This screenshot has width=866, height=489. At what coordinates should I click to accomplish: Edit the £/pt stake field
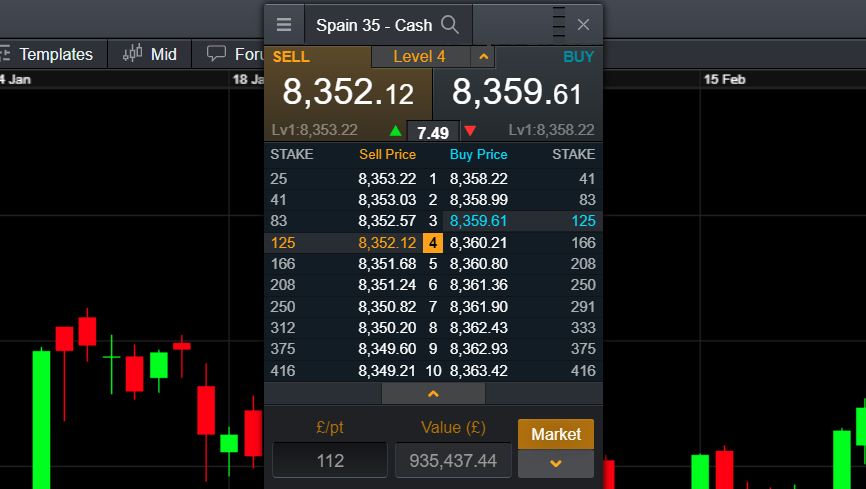click(330, 460)
